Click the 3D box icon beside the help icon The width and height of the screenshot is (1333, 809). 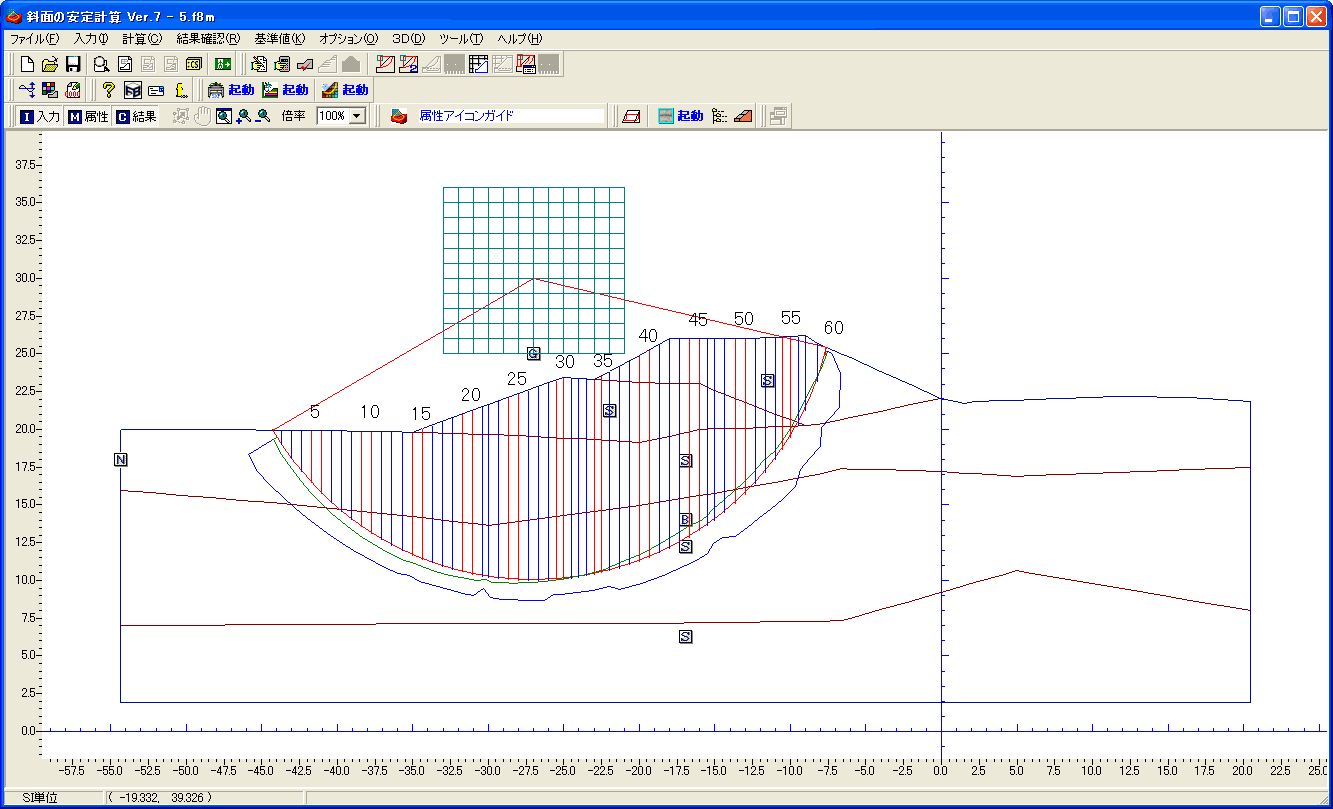(x=133, y=90)
